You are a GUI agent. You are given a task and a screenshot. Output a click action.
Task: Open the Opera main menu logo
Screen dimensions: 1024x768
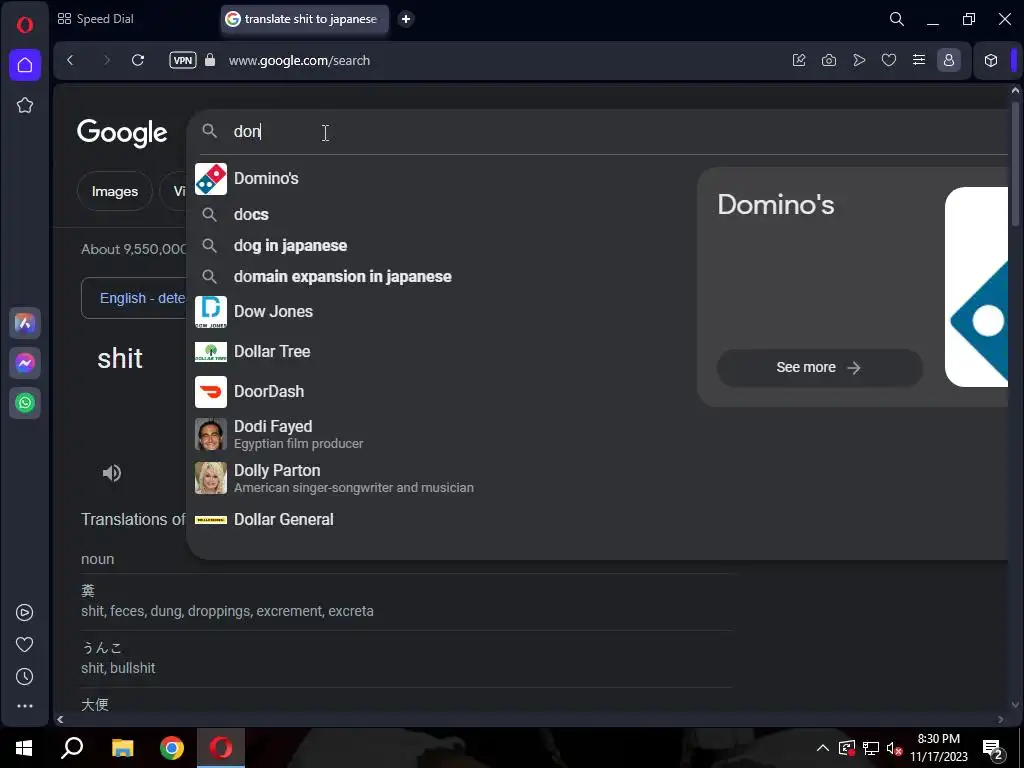(x=25, y=25)
